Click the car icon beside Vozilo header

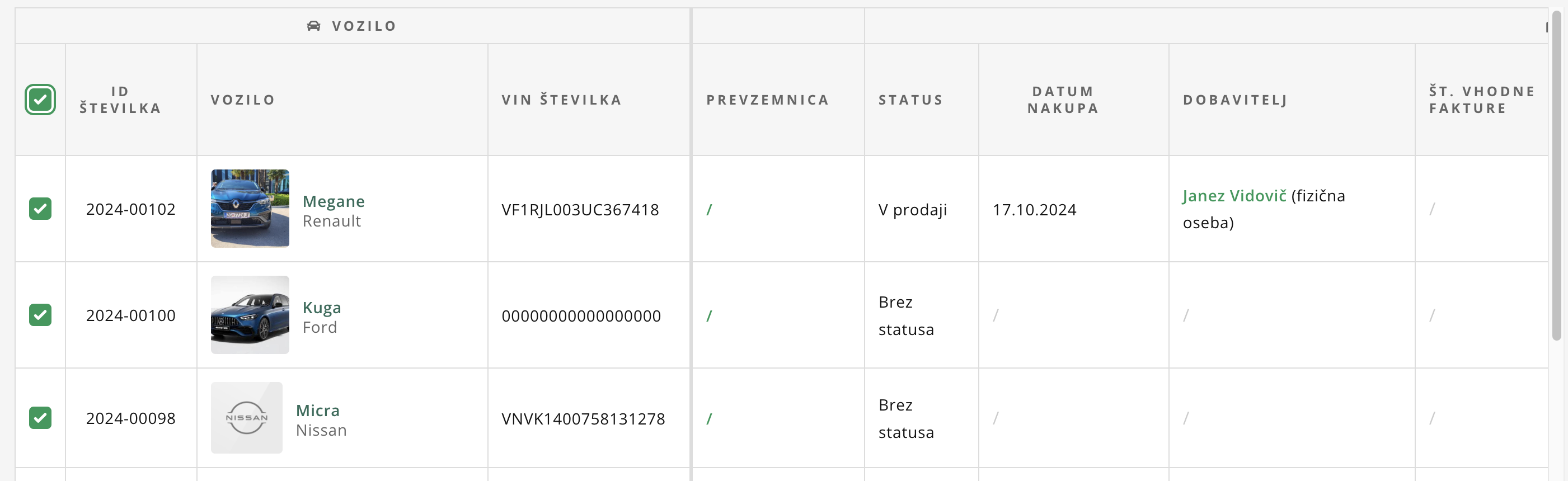point(313,26)
